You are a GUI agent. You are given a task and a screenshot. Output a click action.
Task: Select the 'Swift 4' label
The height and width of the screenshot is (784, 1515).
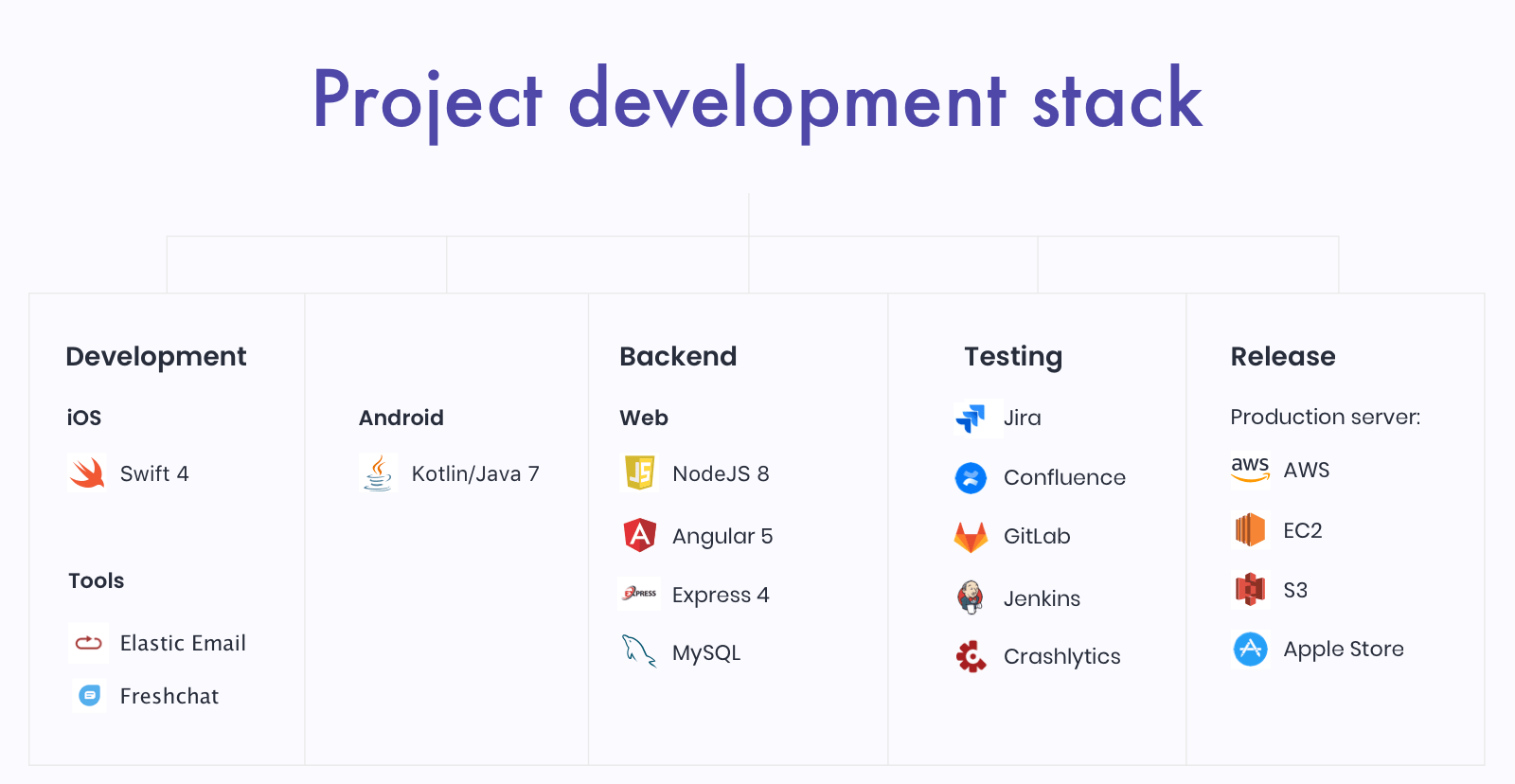(154, 473)
